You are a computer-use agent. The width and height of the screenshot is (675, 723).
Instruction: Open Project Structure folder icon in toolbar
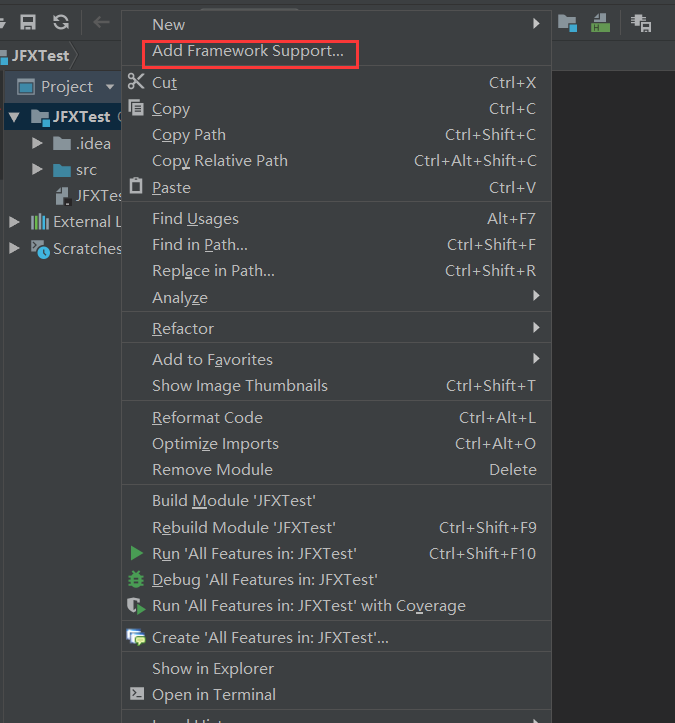click(x=567, y=23)
